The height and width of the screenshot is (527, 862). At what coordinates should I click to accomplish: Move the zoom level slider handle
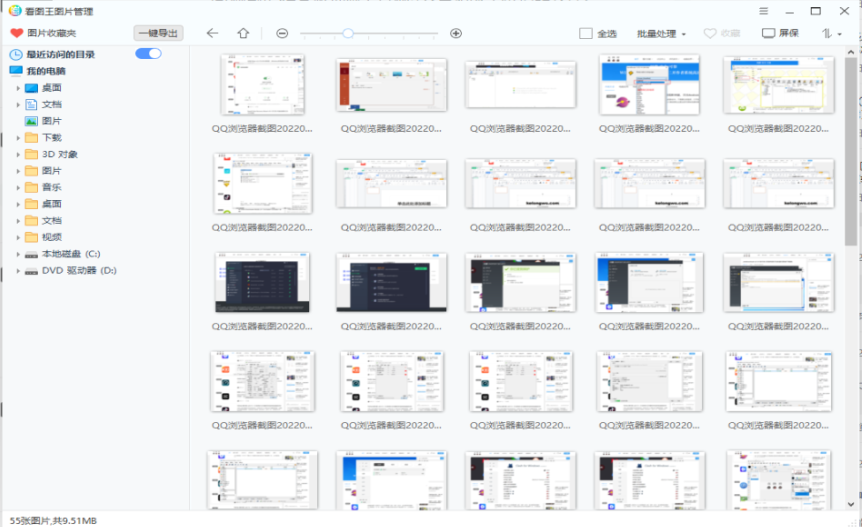348,34
